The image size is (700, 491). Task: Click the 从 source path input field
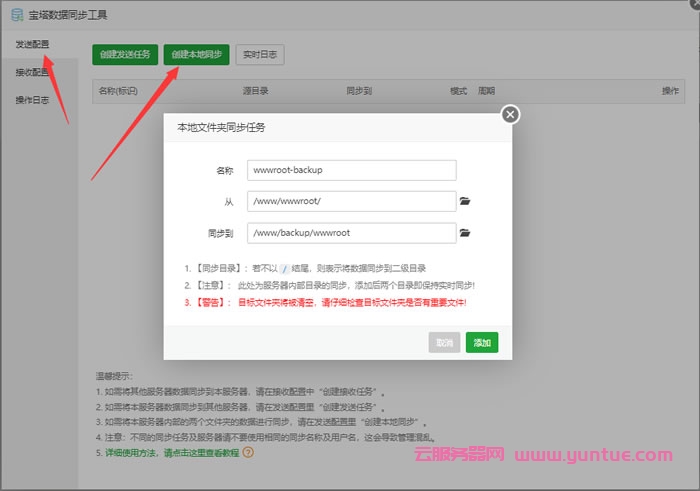pyautogui.click(x=351, y=201)
